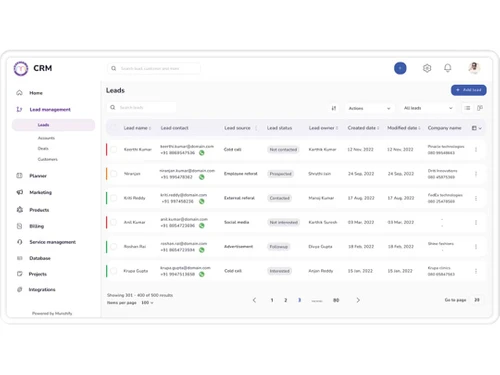This screenshot has width=500, height=375.
Task: Click the Go to page input
Action: point(477,300)
